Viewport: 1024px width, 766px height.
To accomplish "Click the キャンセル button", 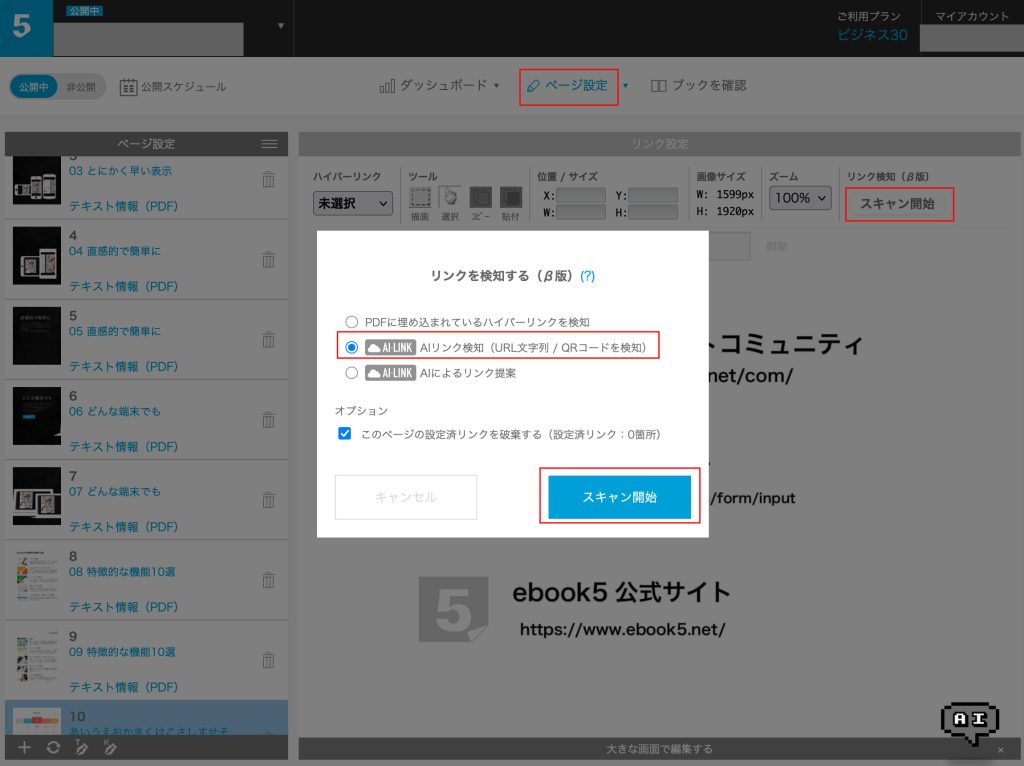I will click(405, 497).
